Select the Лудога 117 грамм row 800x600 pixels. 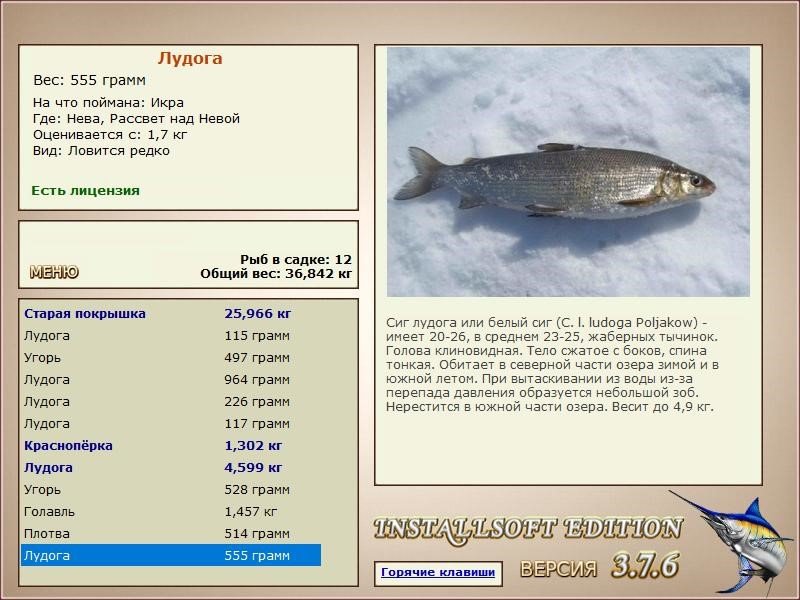[171, 423]
